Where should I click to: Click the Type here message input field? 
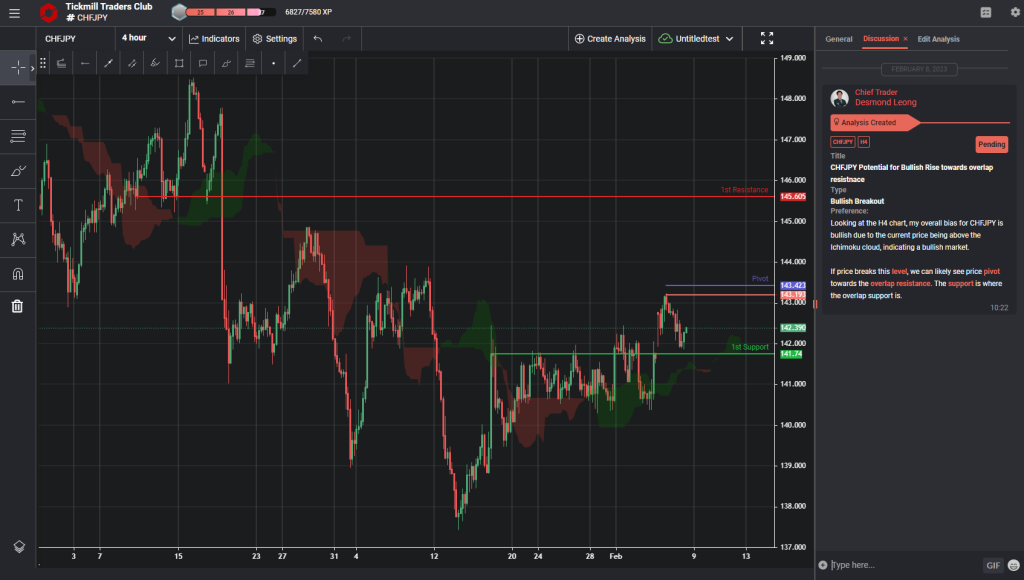coord(900,565)
